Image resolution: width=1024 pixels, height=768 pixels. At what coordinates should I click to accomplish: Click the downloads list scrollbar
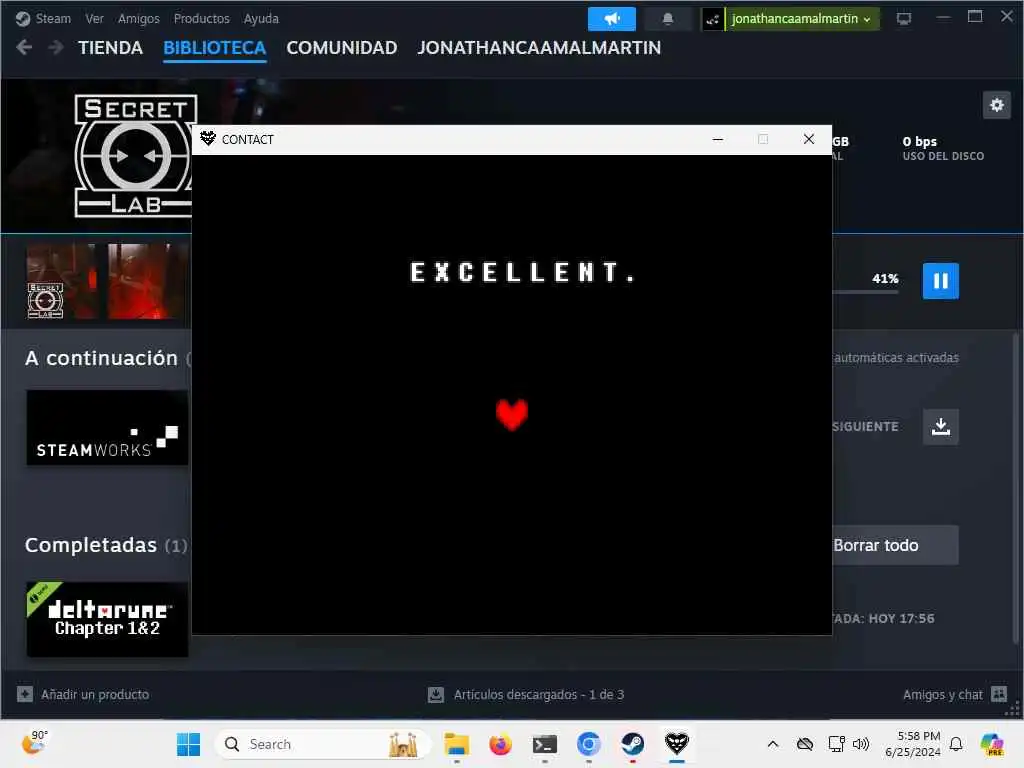[x=1016, y=487]
